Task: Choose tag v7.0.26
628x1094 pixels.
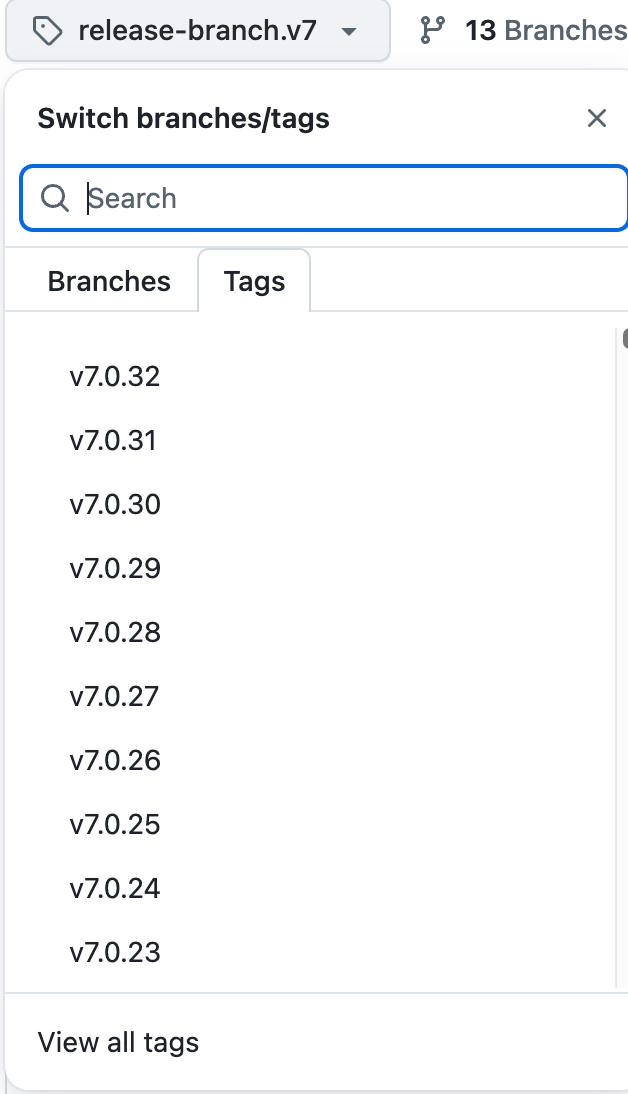Action: tap(115, 761)
